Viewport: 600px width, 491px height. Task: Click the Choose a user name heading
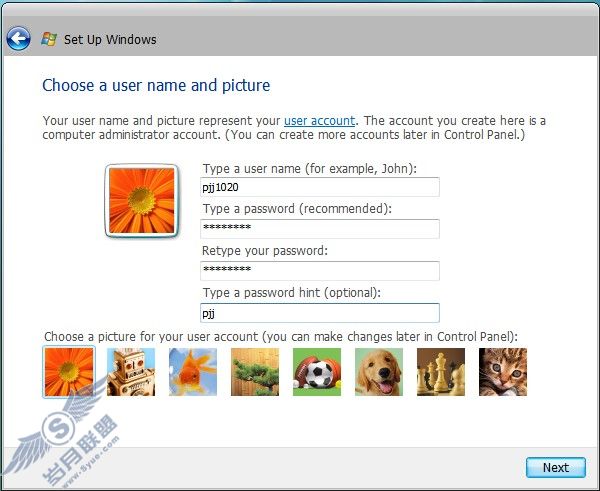(x=156, y=85)
